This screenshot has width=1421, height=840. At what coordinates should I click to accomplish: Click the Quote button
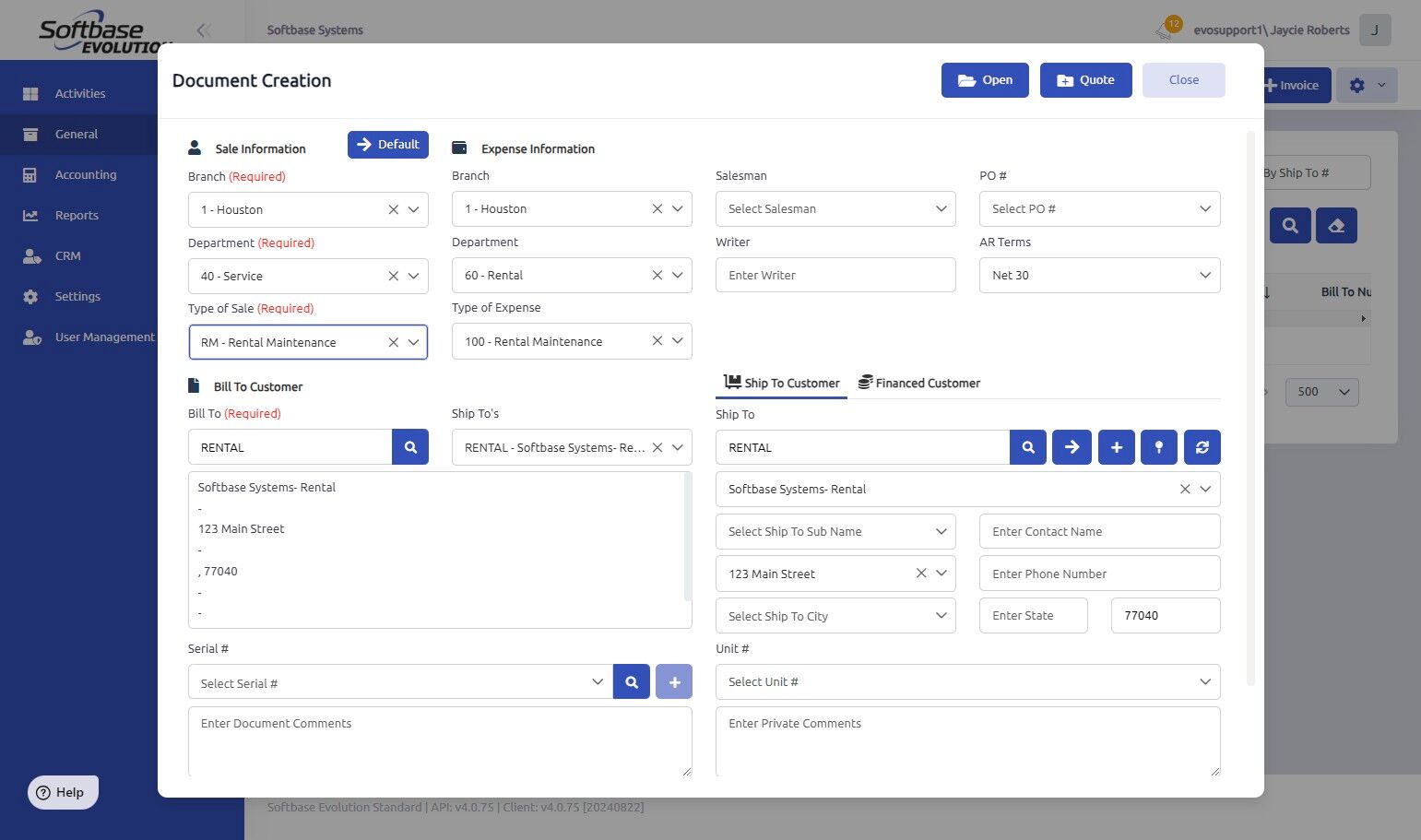click(1085, 80)
